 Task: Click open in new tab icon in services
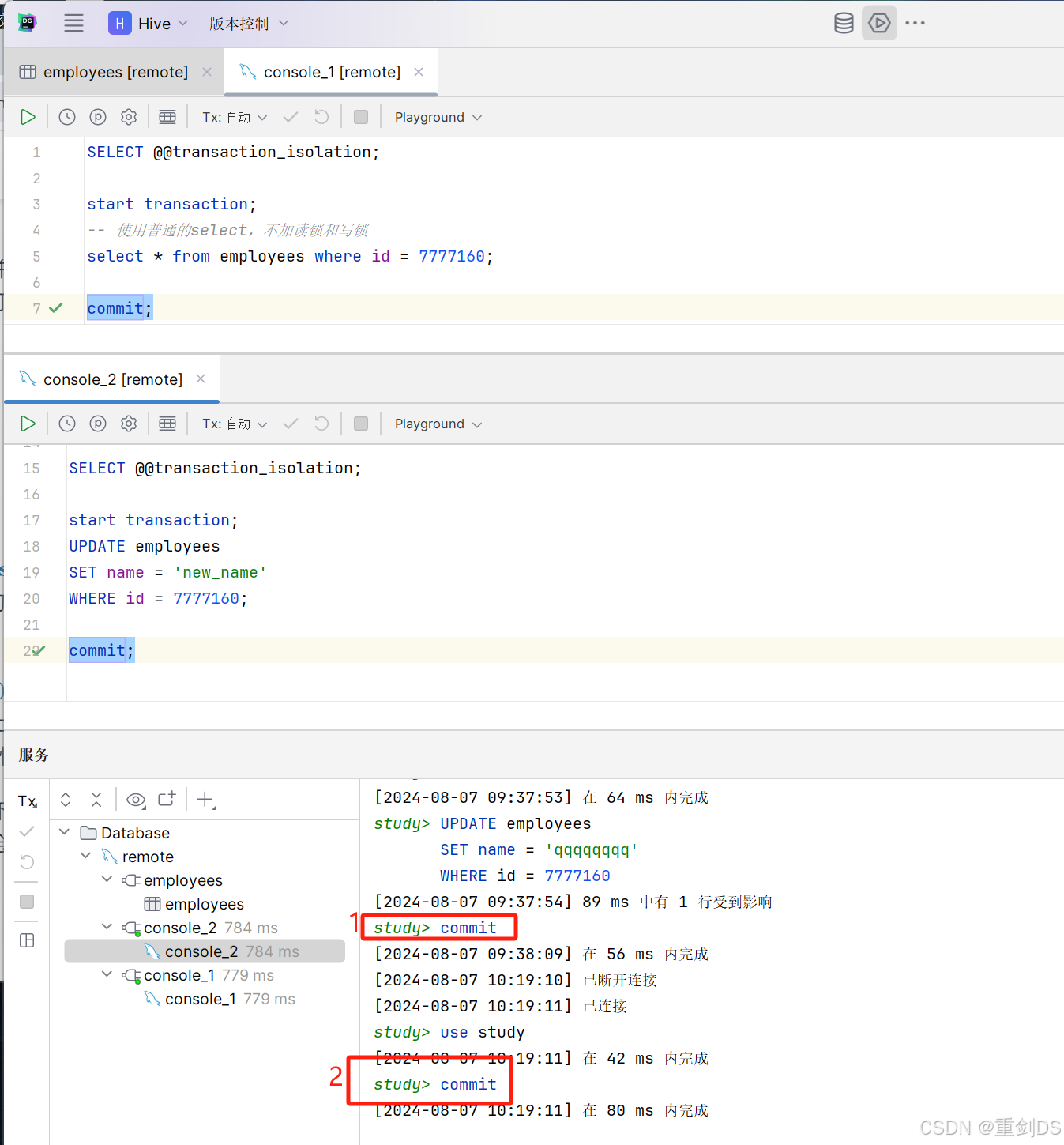[x=167, y=799]
